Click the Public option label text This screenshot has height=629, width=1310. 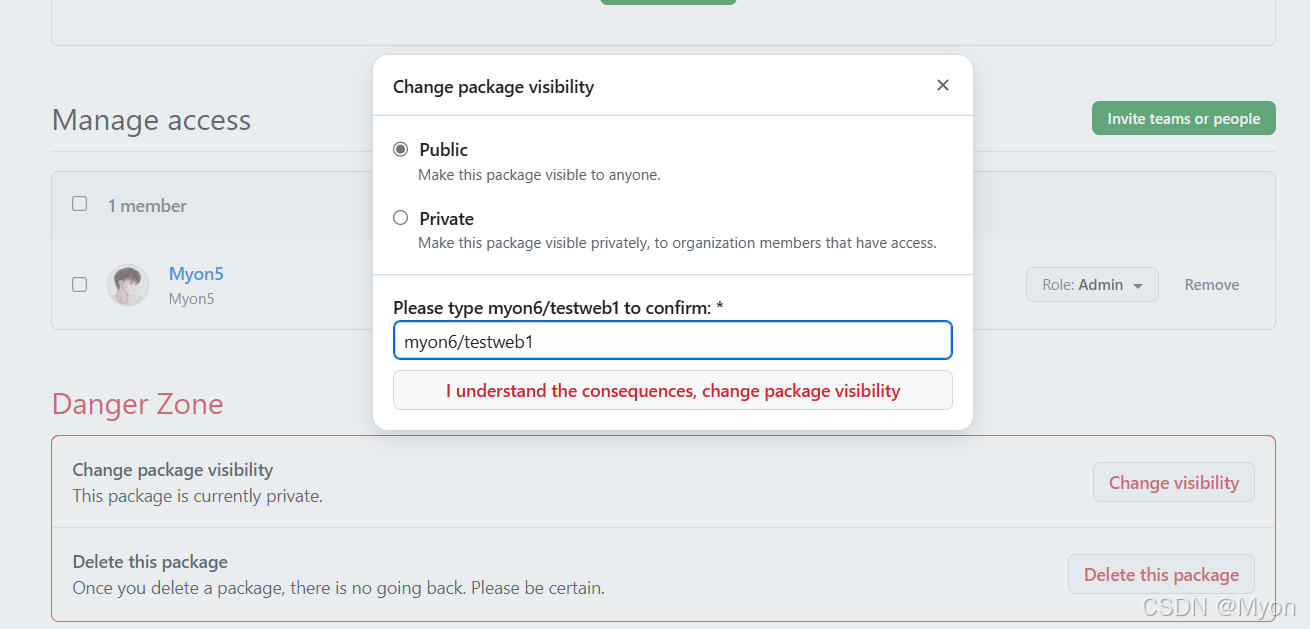coord(443,150)
